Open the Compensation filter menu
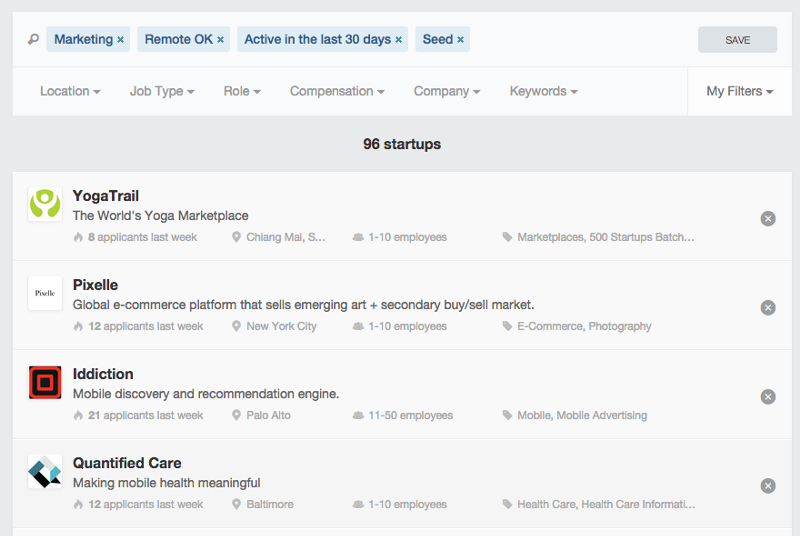The height and width of the screenshot is (536, 800). [337, 91]
